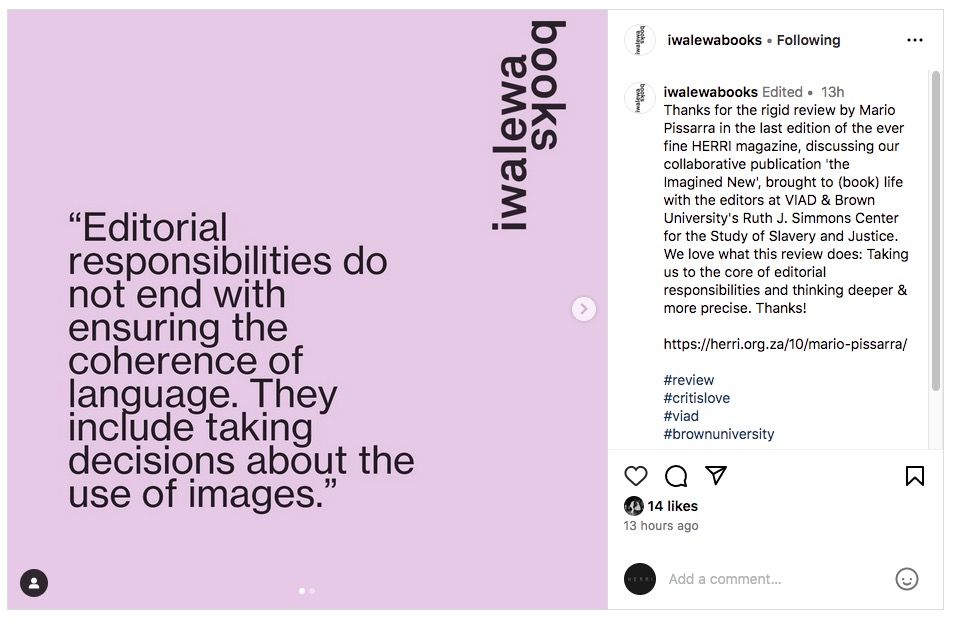
Task: Show tagged accounts via person icon
Action: point(34,583)
